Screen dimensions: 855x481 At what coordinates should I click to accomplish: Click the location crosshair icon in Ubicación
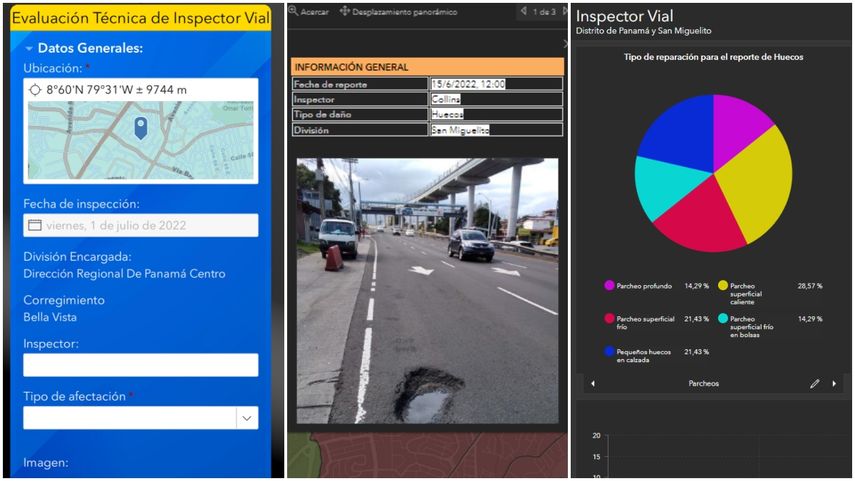[35, 89]
